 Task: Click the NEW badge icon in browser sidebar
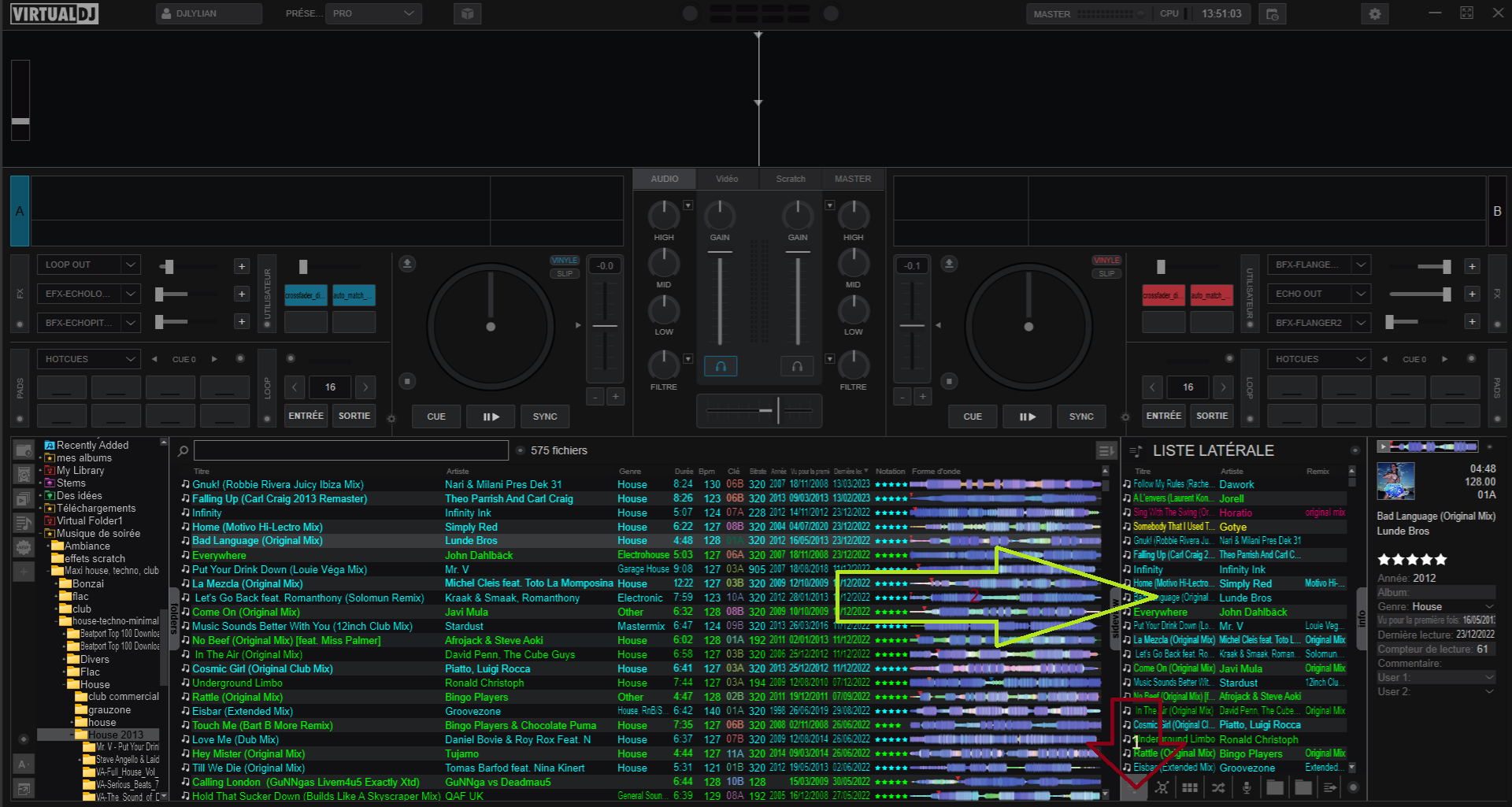click(24, 547)
